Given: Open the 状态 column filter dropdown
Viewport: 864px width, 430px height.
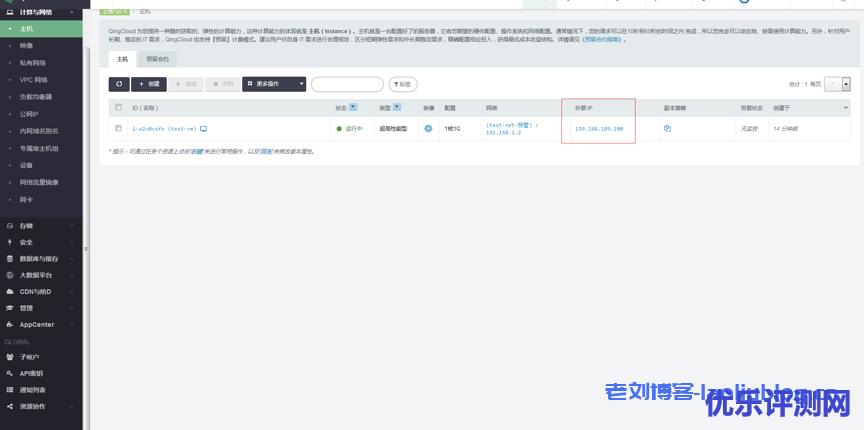Looking at the screenshot, I should click(353, 108).
